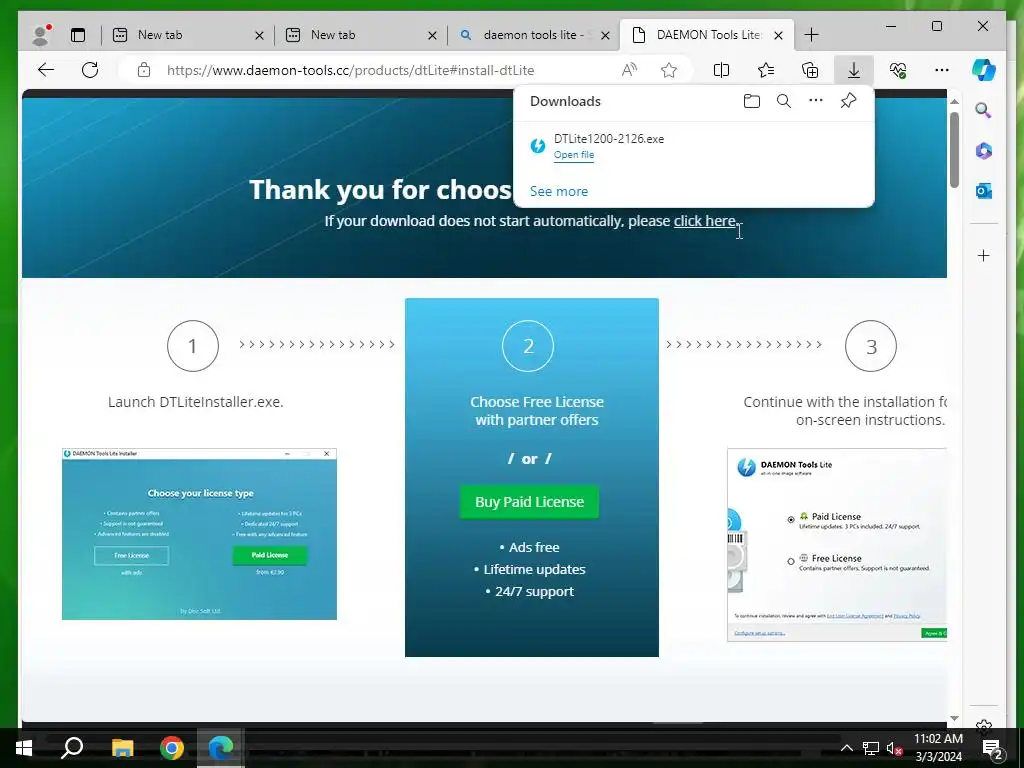Select the DAEMON Tools Lite tab
This screenshot has height=768, width=1024.
click(x=707, y=35)
